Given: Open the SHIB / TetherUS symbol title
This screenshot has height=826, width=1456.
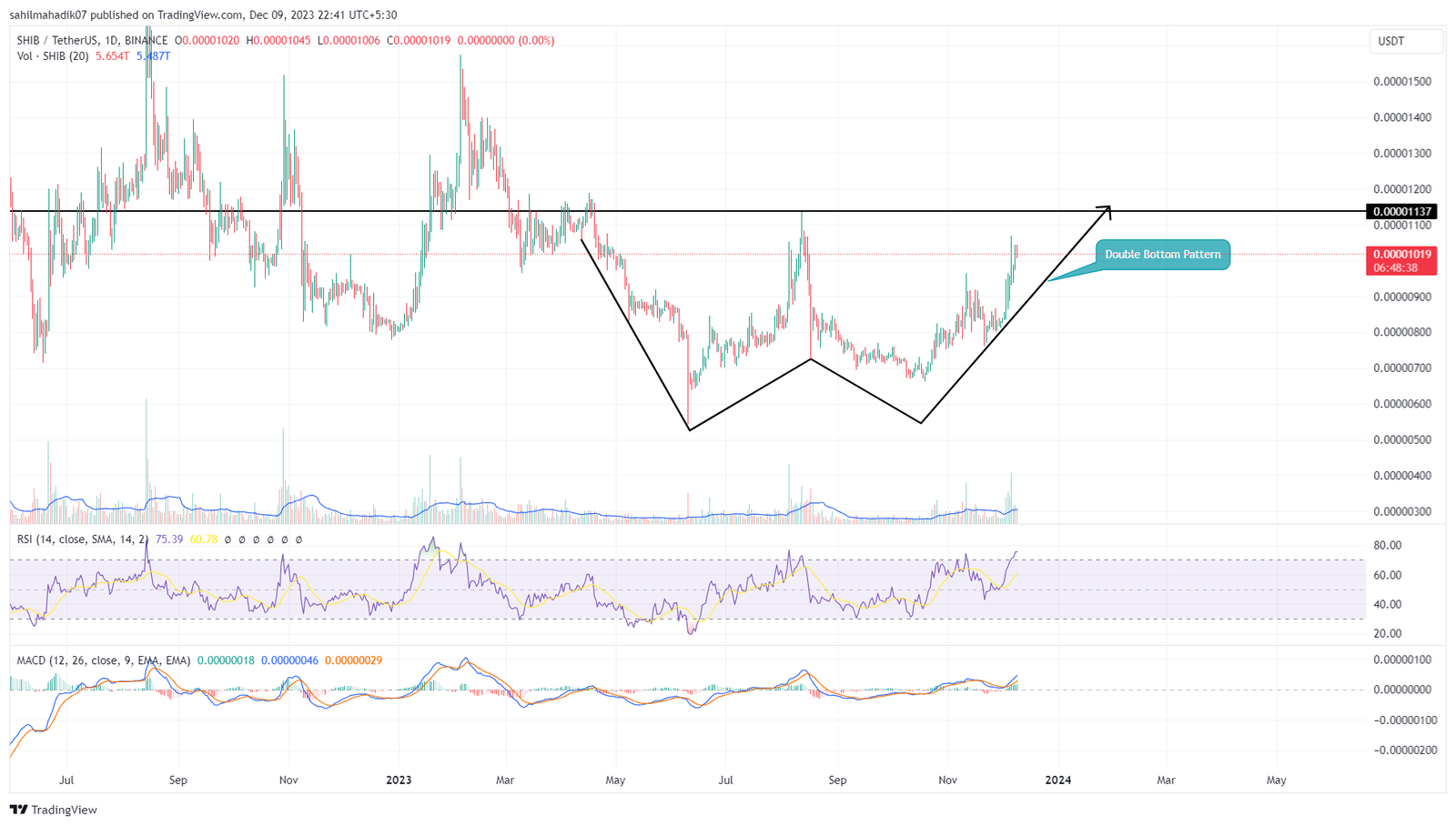Looking at the screenshot, I should pos(92,40).
